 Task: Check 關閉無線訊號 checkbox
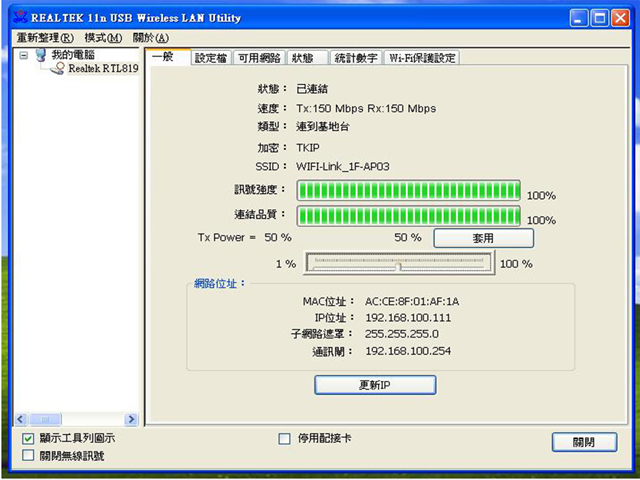pos(28,455)
